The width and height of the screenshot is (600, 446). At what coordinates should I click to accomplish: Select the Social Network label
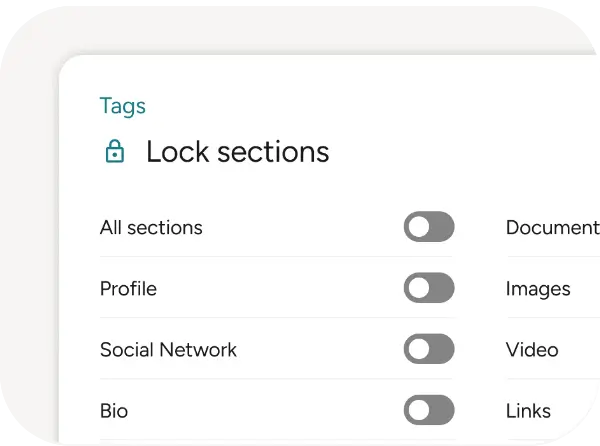168,350
